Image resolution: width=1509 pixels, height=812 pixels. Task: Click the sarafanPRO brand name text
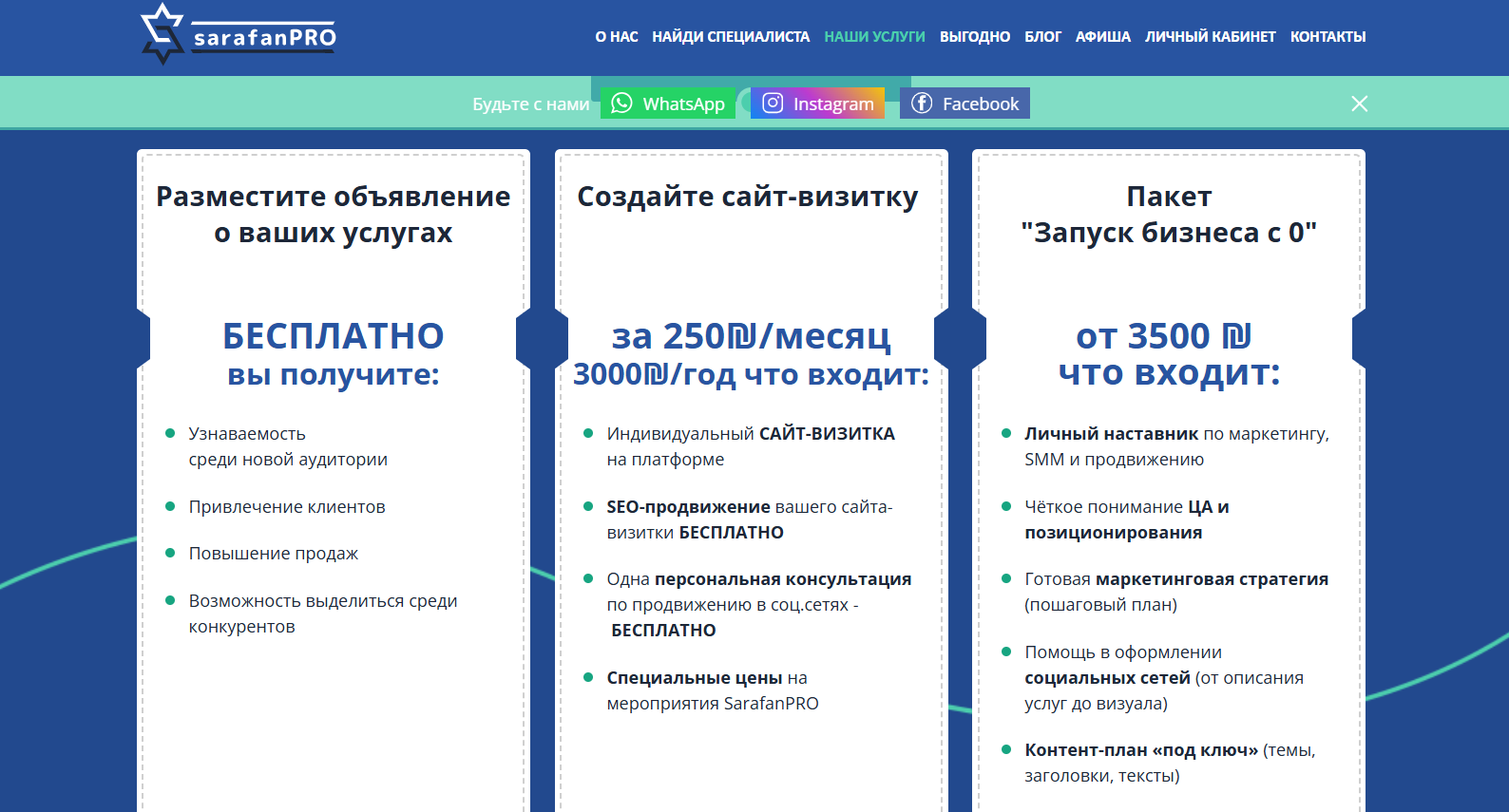click(x=264, y=38)
